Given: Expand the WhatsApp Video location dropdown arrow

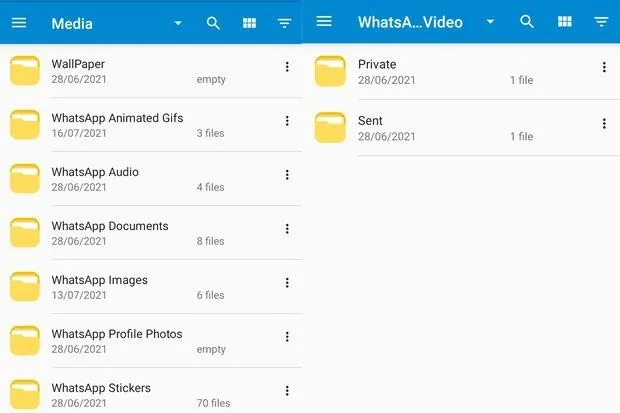Looking at the screenshot, I should pyautogui.click(x=490, y=22).
